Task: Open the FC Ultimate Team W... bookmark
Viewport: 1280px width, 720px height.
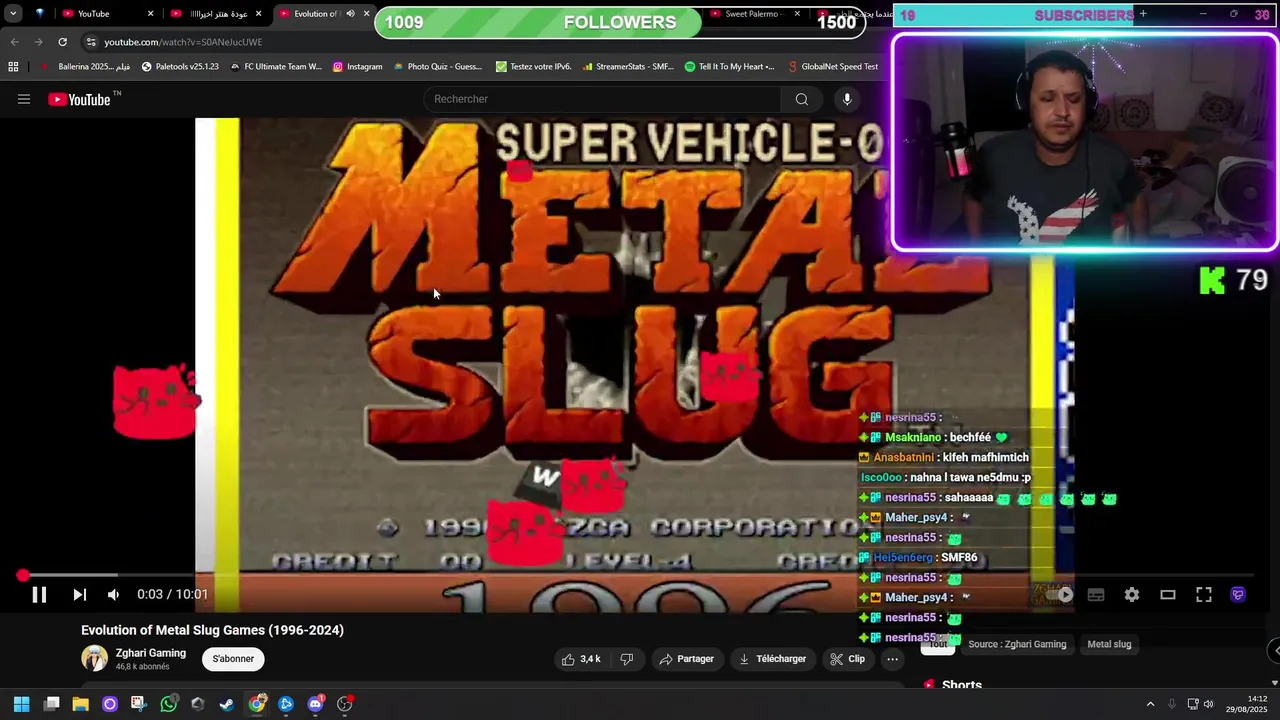Action: tap(276, 67)
